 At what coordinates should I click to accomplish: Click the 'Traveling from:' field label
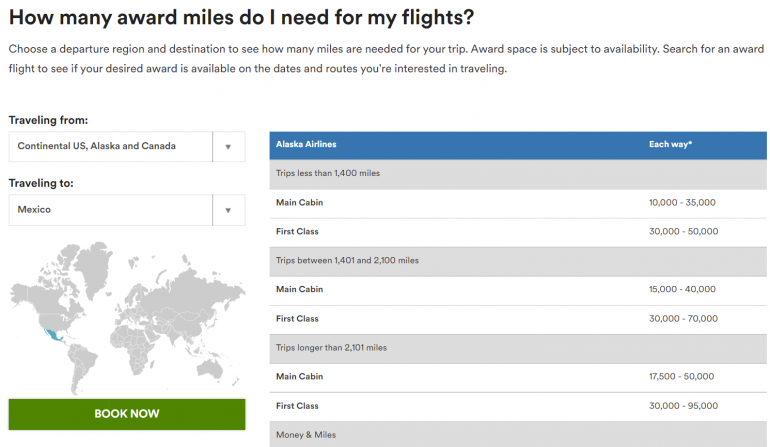[x=55, y=120]
